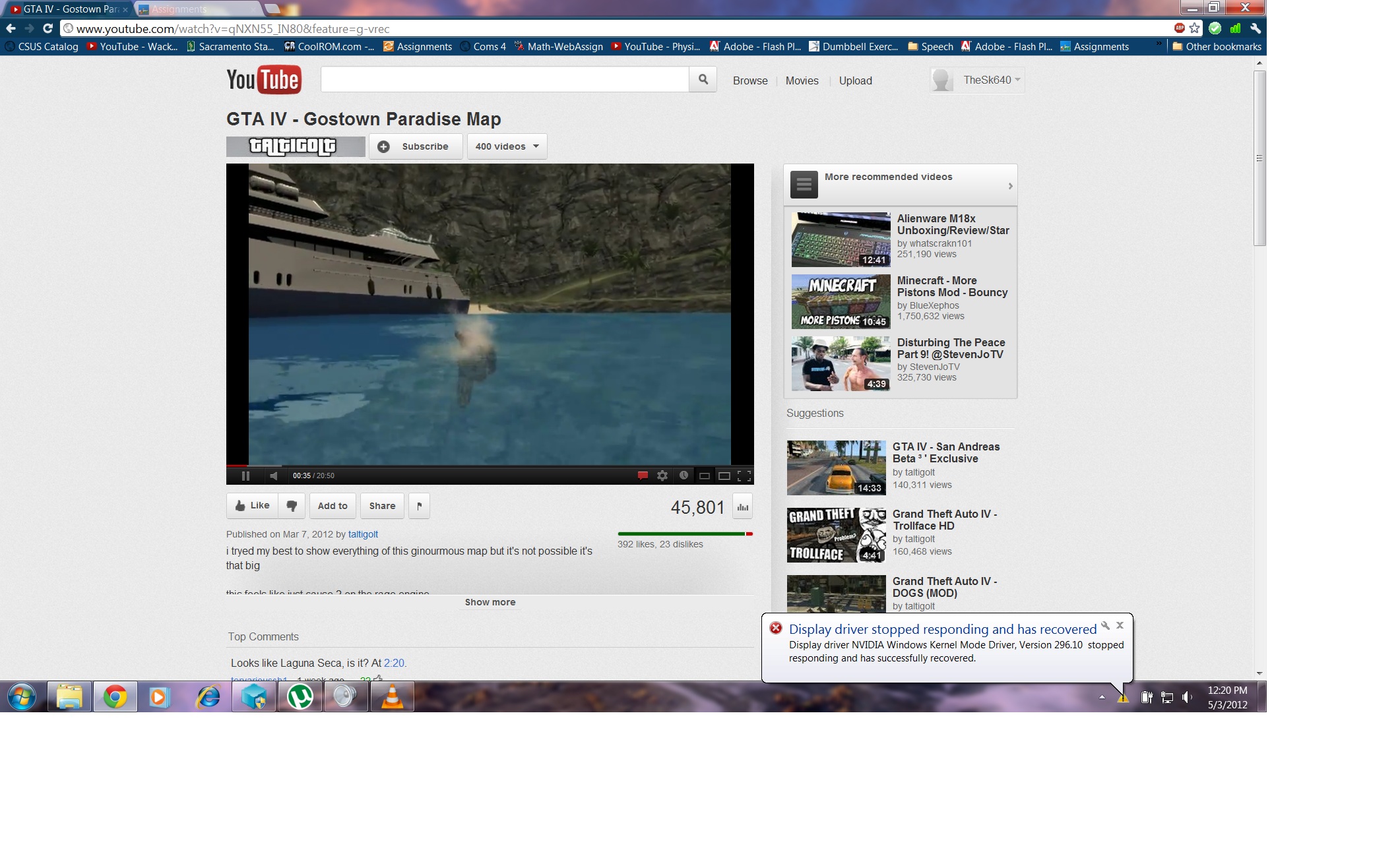Image resolution: width=1400 pixels, height=860 pixels.
Task: Toggle annotations speech bubble icon
Action: pos(642,476)
